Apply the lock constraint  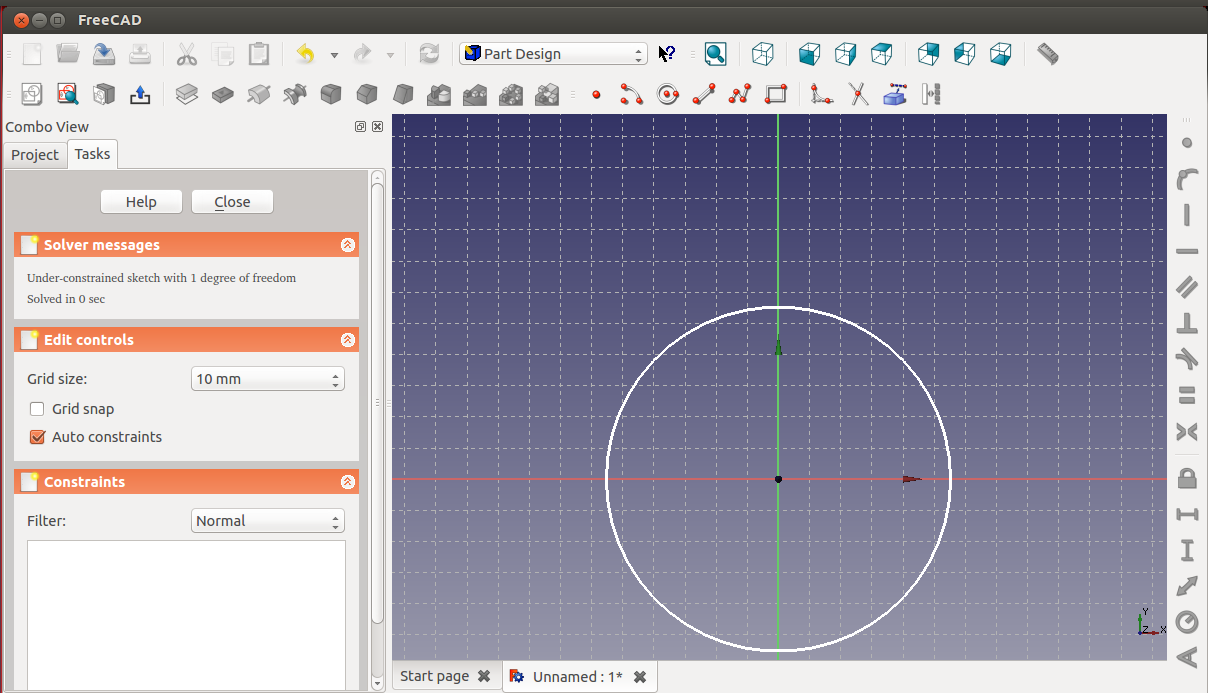coord(1187,478)
